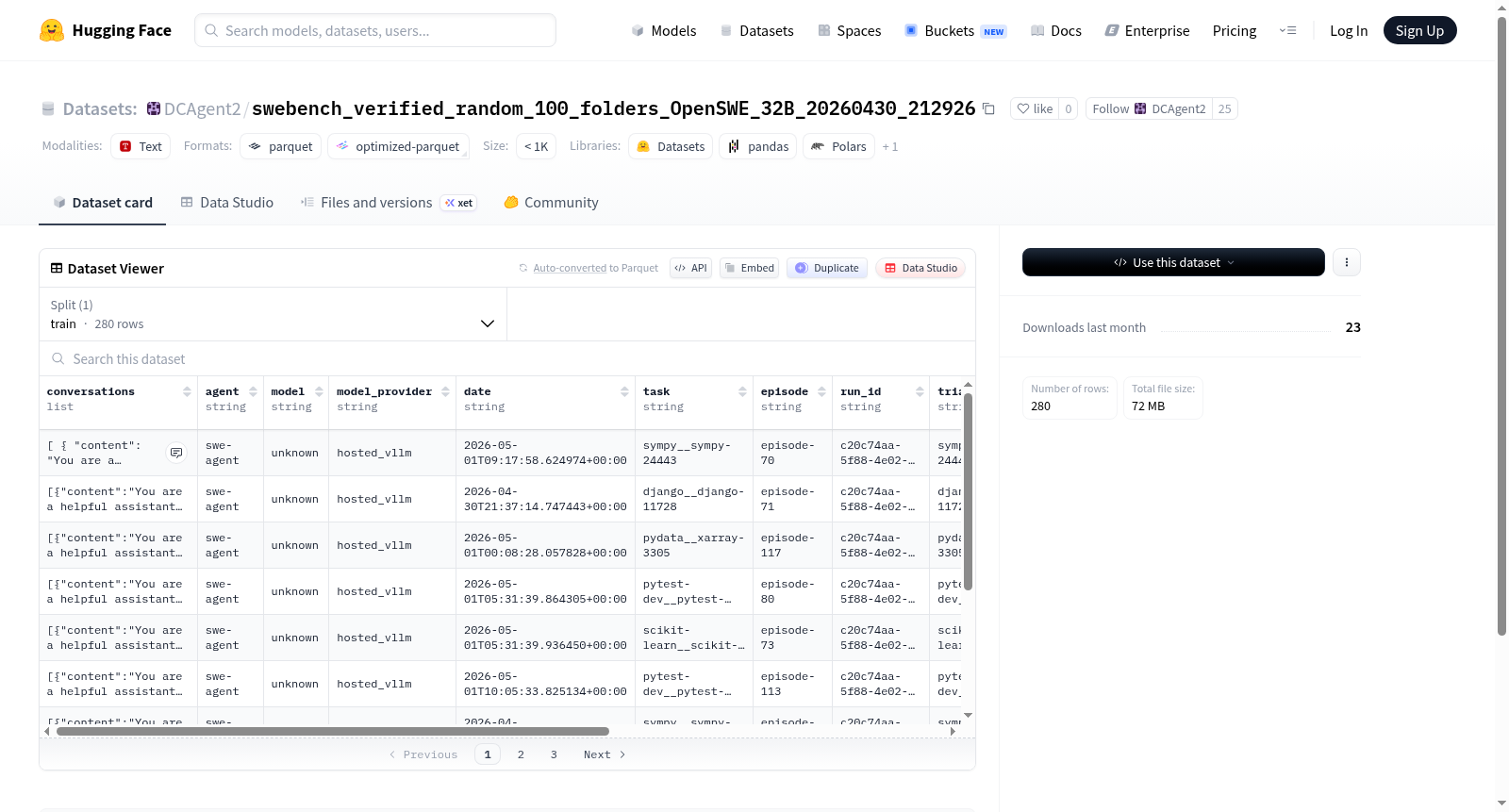Go to Spaces in the top navigation
The width and height of the screenshot is (1509, 812).
click(x=850, y=31)
